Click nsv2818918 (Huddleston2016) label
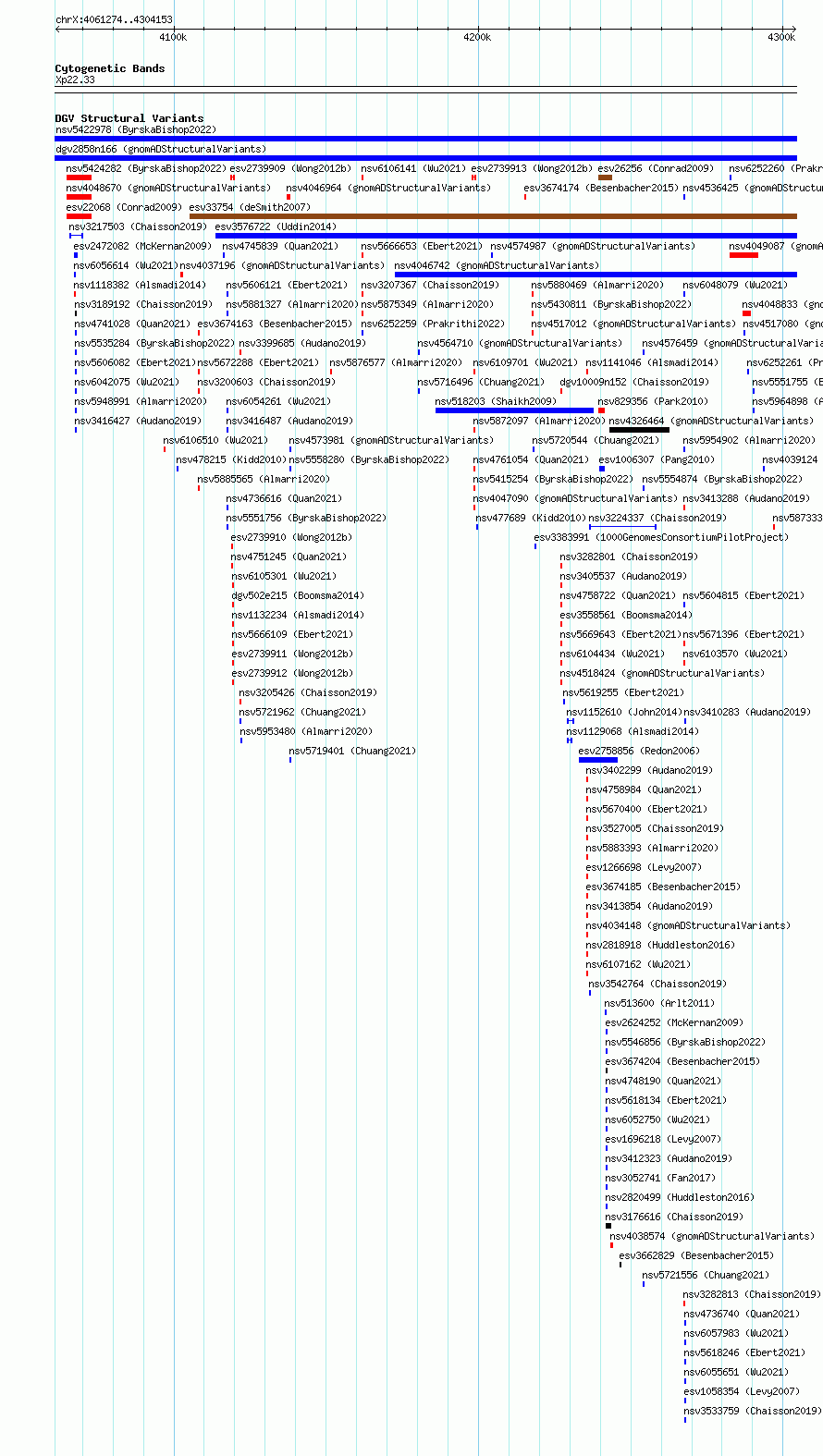Viewport: 823px width, 1456px height. (x=660, y=946)
